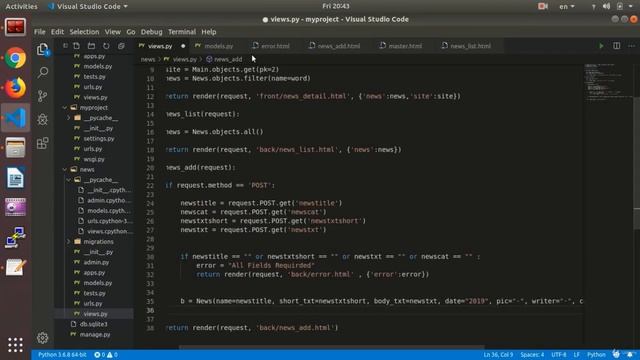
Task: Split the editor to the right
Action: 617,46
